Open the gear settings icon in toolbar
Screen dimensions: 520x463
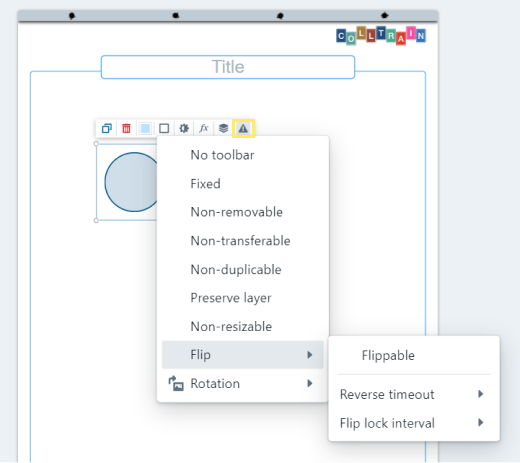pos(184,128)
